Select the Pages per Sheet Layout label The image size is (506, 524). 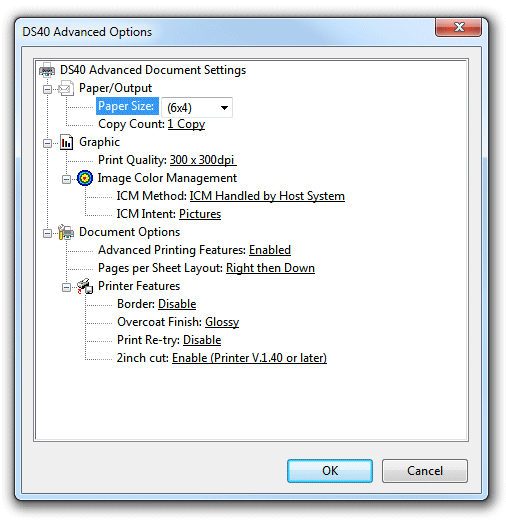(x=160, y=268)
